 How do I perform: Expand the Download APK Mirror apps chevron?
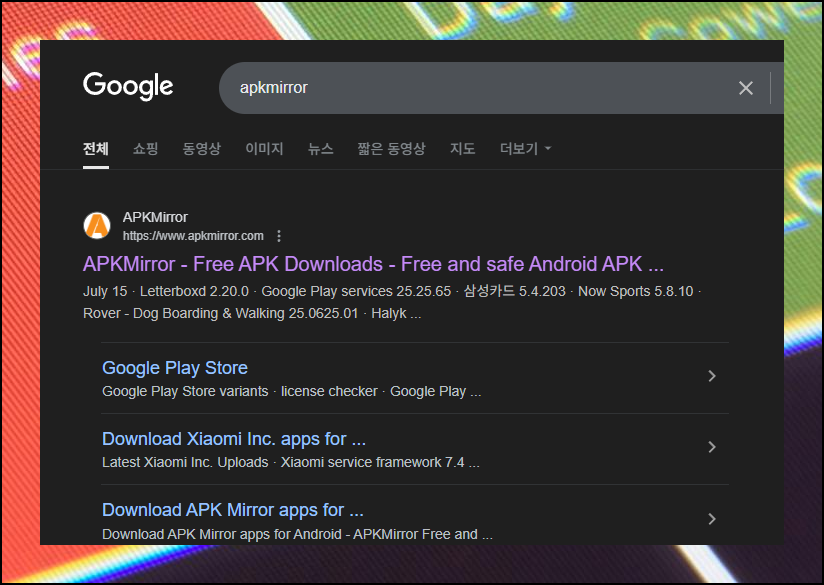(712, 519)
